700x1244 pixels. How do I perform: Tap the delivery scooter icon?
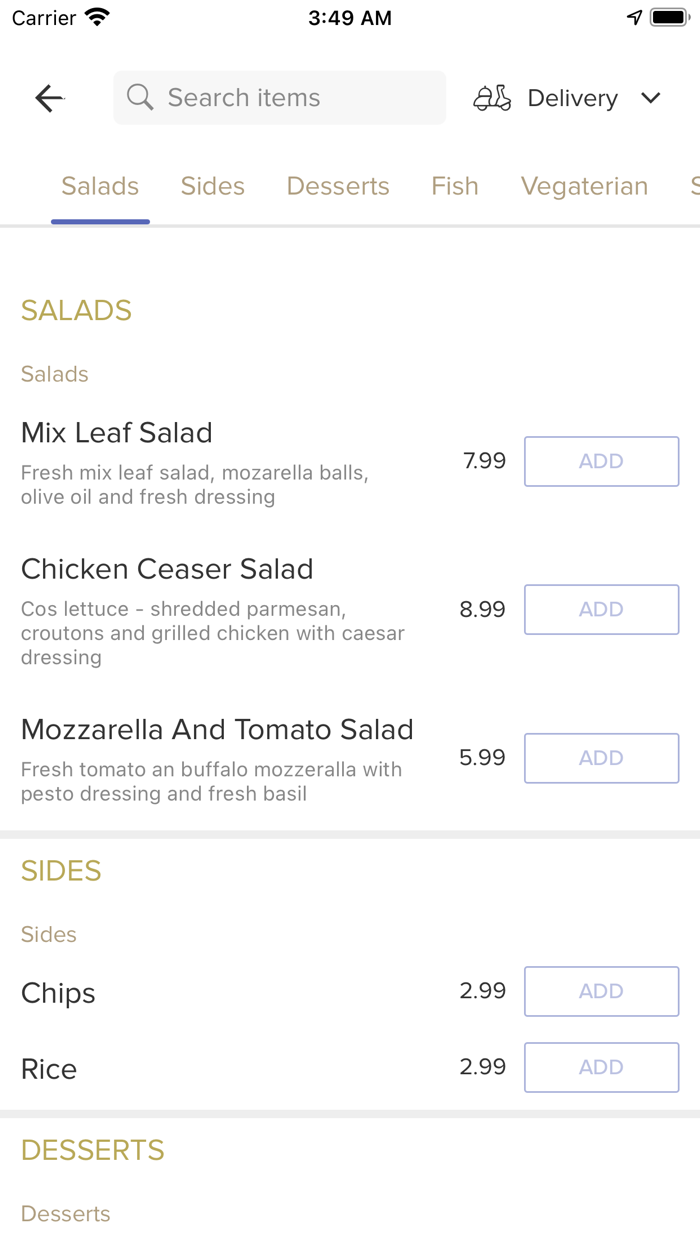[492, 98]
